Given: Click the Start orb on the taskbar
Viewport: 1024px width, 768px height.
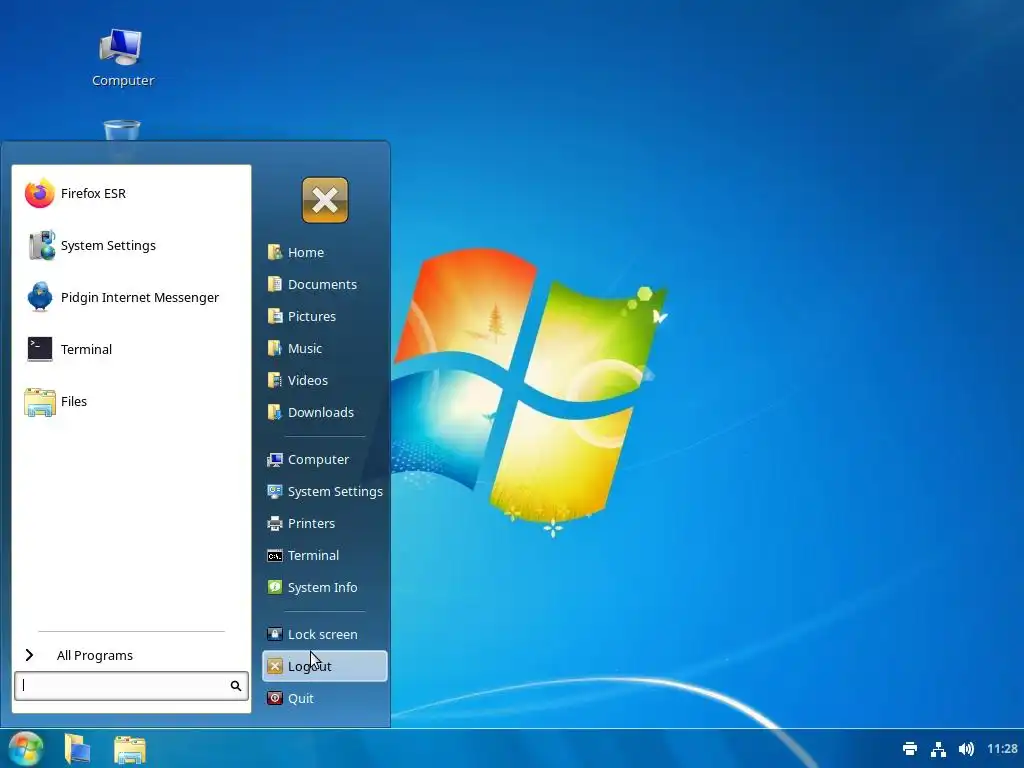Looking at the screenshot, I should (x=25, y=748).
